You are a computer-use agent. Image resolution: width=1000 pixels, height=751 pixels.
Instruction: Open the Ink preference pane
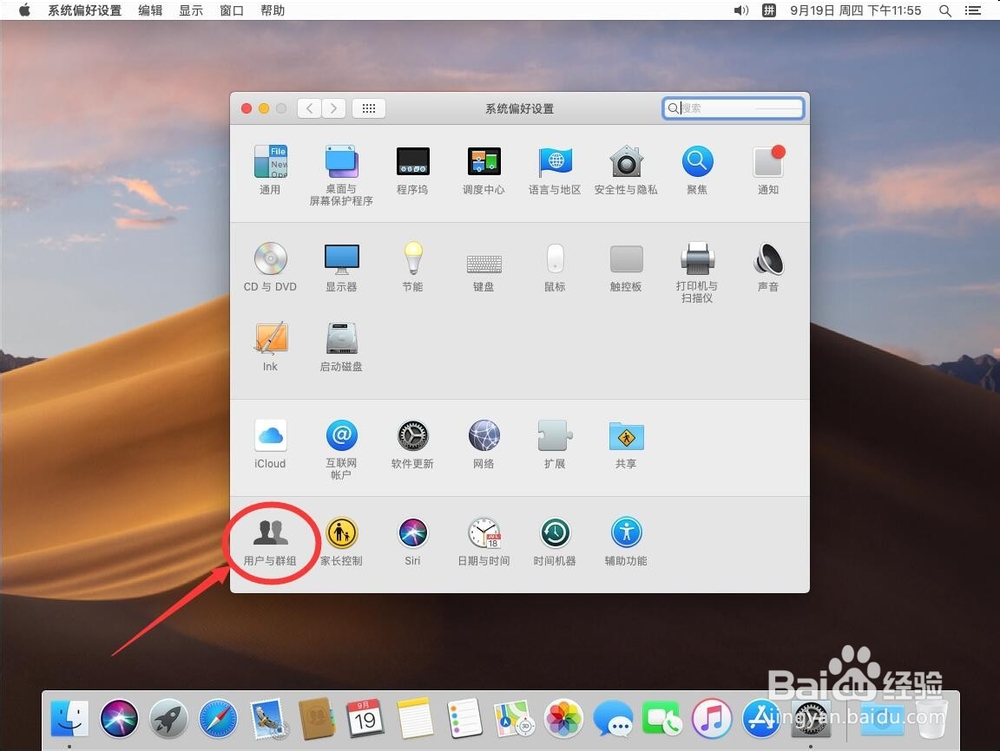pyautogui.click(x=270, y=346)
